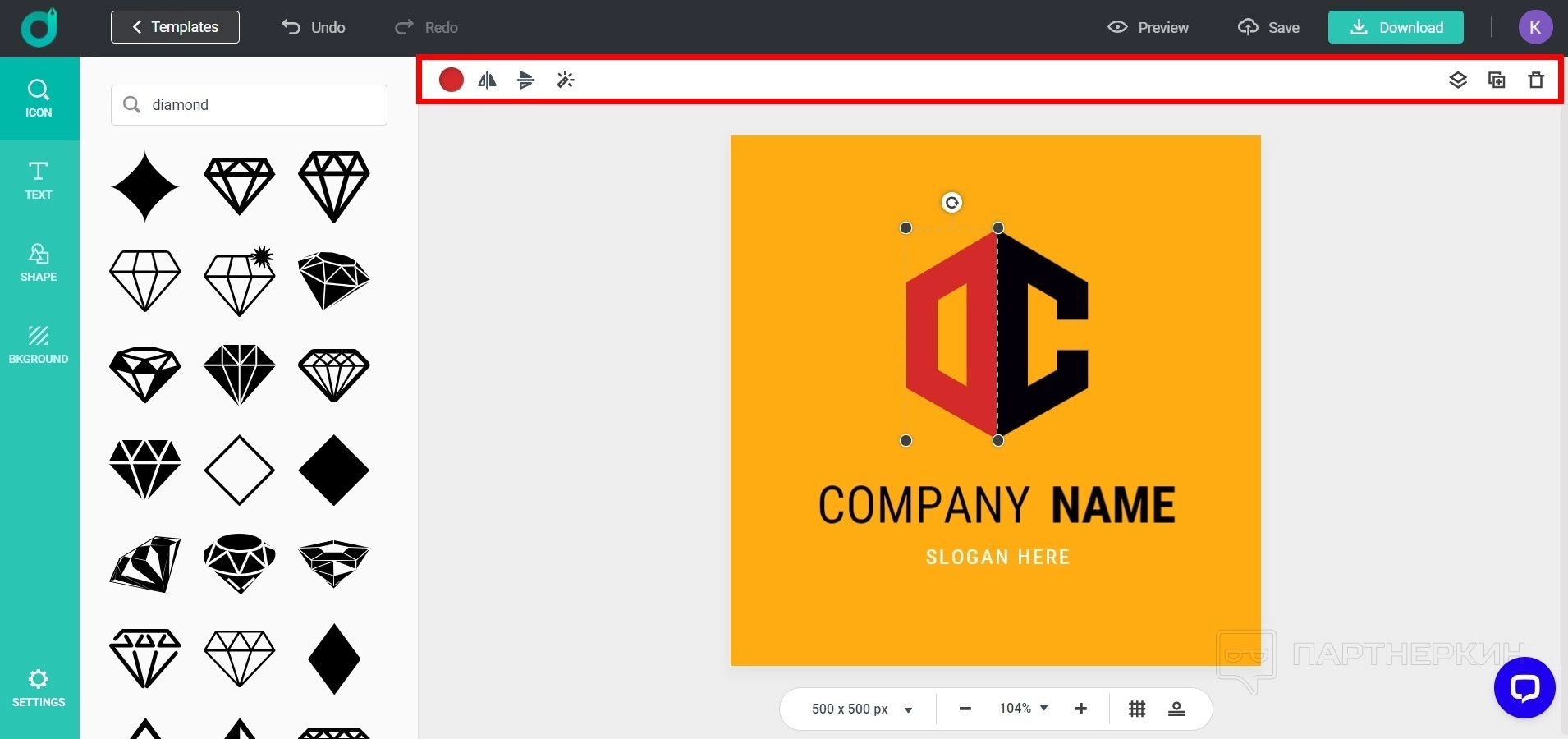Toggle the alignment guide icon beside grid
Screen dimensions: 1568x739
[1176, 709]
